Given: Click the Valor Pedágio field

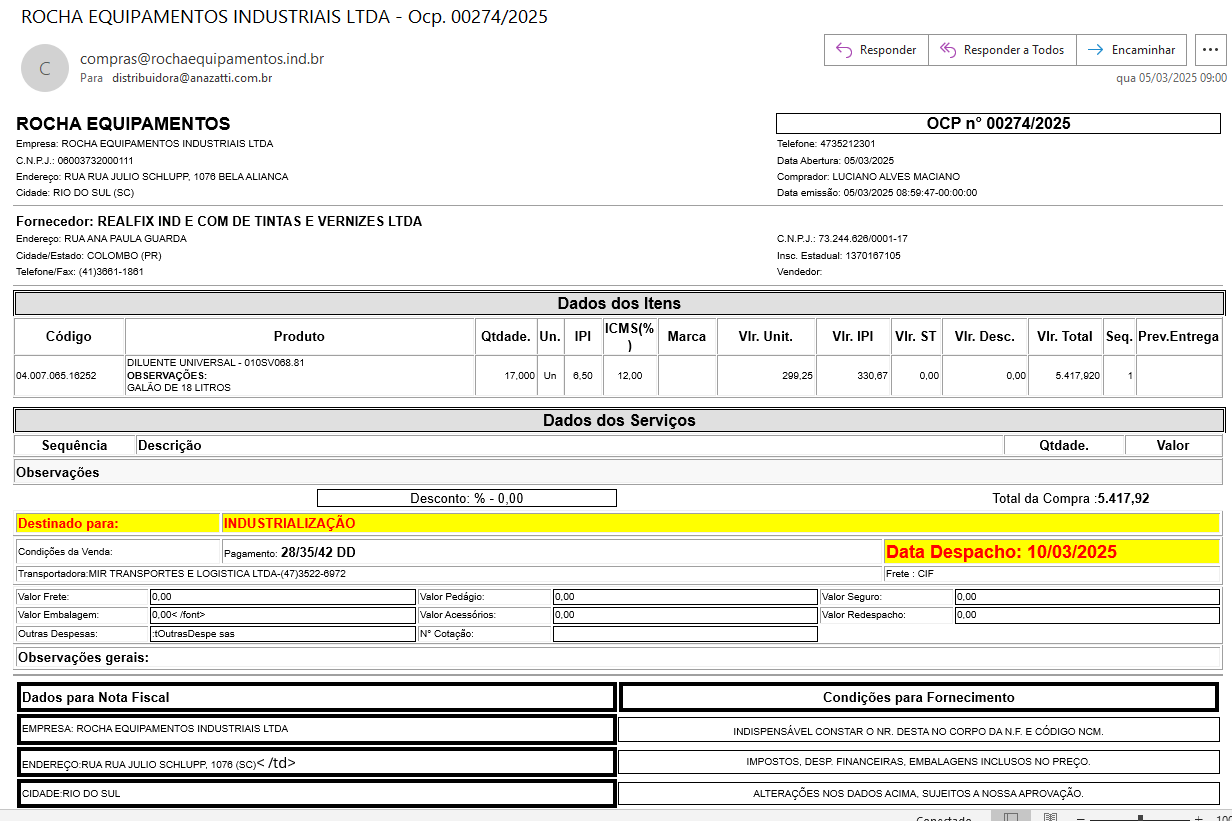Looking at the screenshot, I should (685, 597).
